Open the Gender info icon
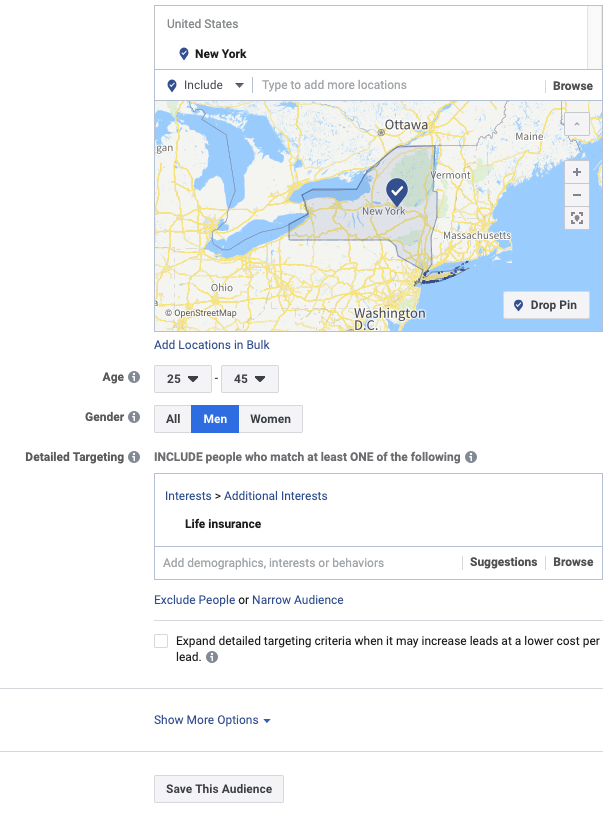This screenshot has height=822, width=613. pyautogui.click(x=134, y=417)
